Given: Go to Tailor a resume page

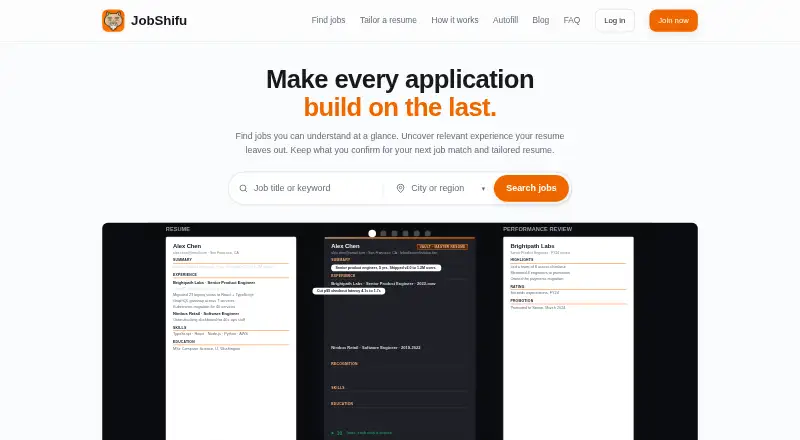Looking at the screenshot, I should 388,20.
